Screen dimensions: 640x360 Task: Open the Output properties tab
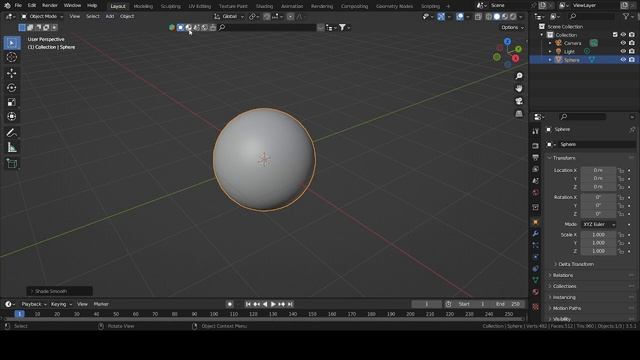tap(536, 157)
